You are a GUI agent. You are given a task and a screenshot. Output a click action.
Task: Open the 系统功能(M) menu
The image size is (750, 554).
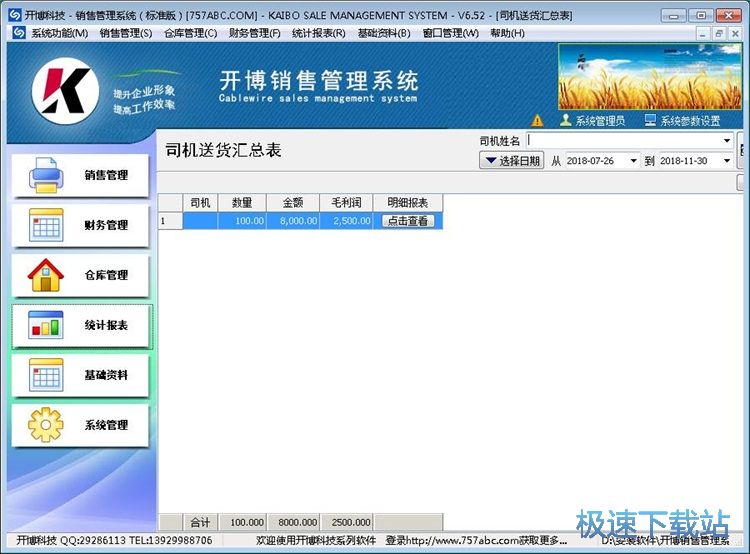coord(60,33)
